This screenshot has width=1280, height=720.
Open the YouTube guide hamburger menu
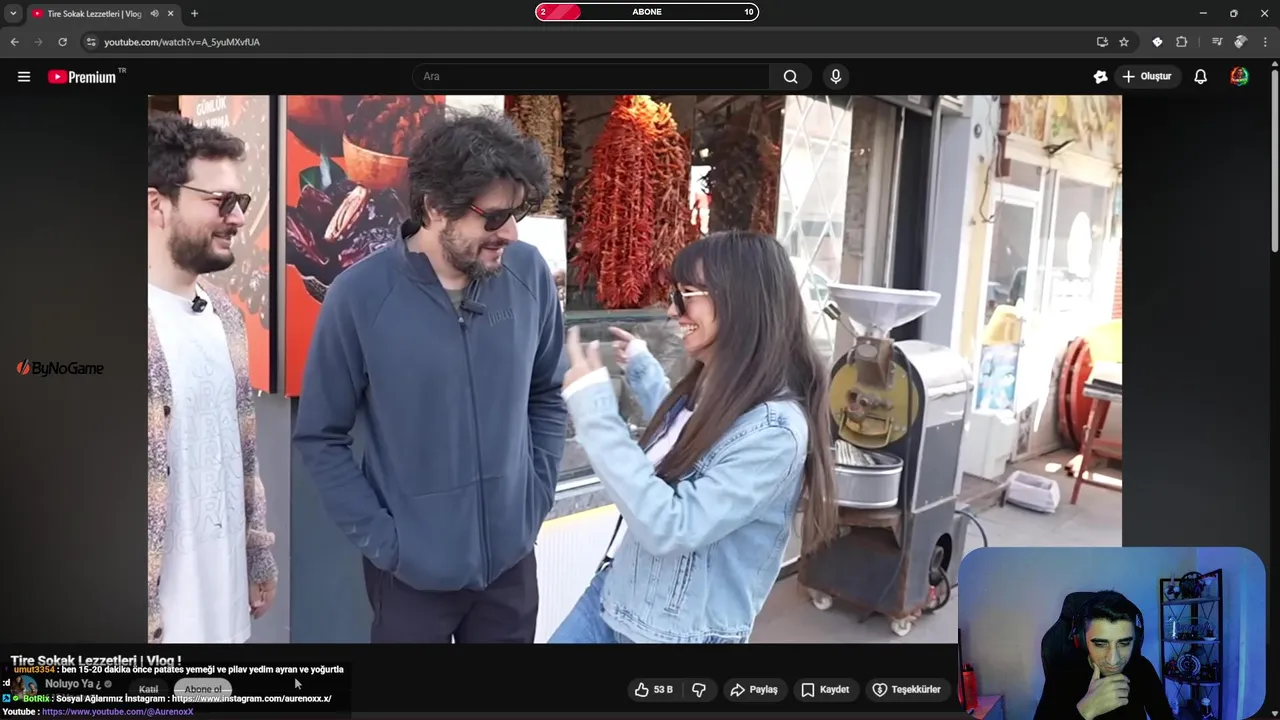pyautogui.click(x=24, y=77)
